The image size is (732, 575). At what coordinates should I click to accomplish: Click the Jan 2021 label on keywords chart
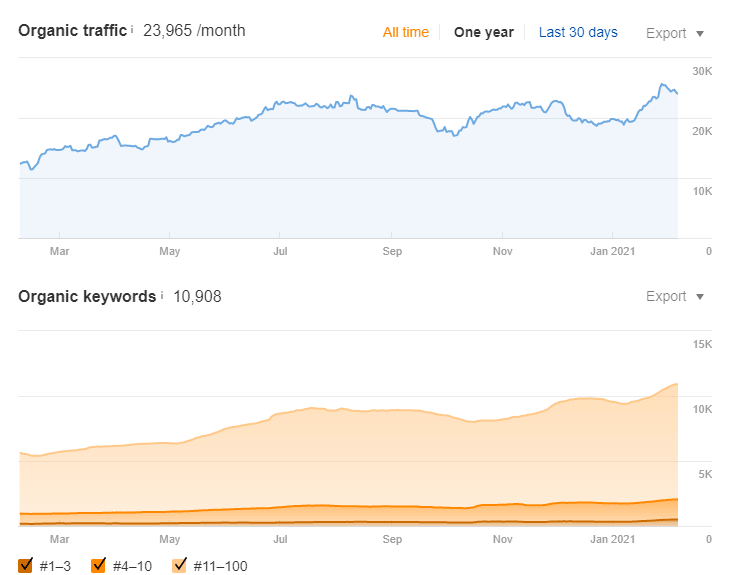pos(612,539)
